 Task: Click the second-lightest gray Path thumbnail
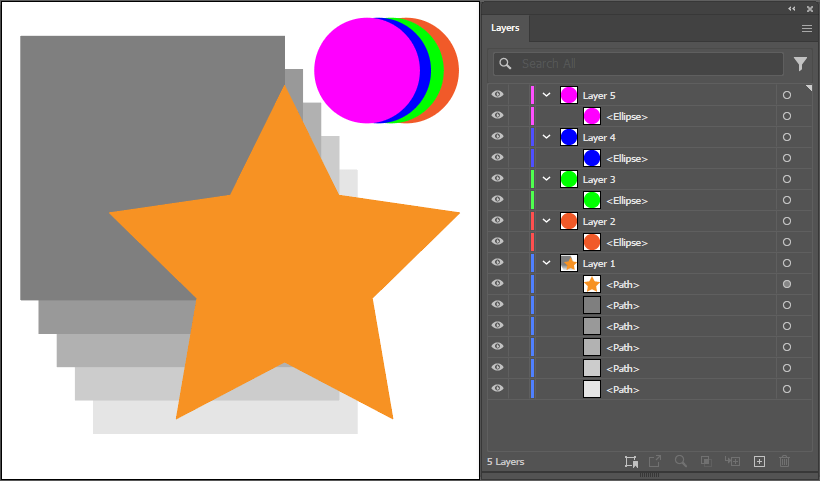click(x=592, y=368)
